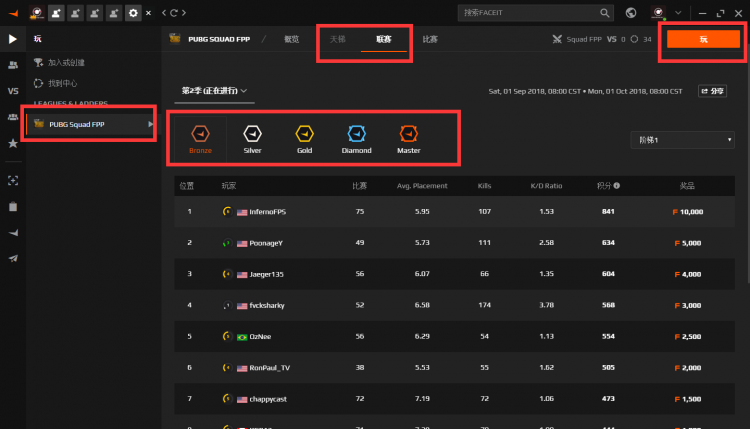
Task: Click the 玩 heading in side panel
Action: (x=37, y=39)
